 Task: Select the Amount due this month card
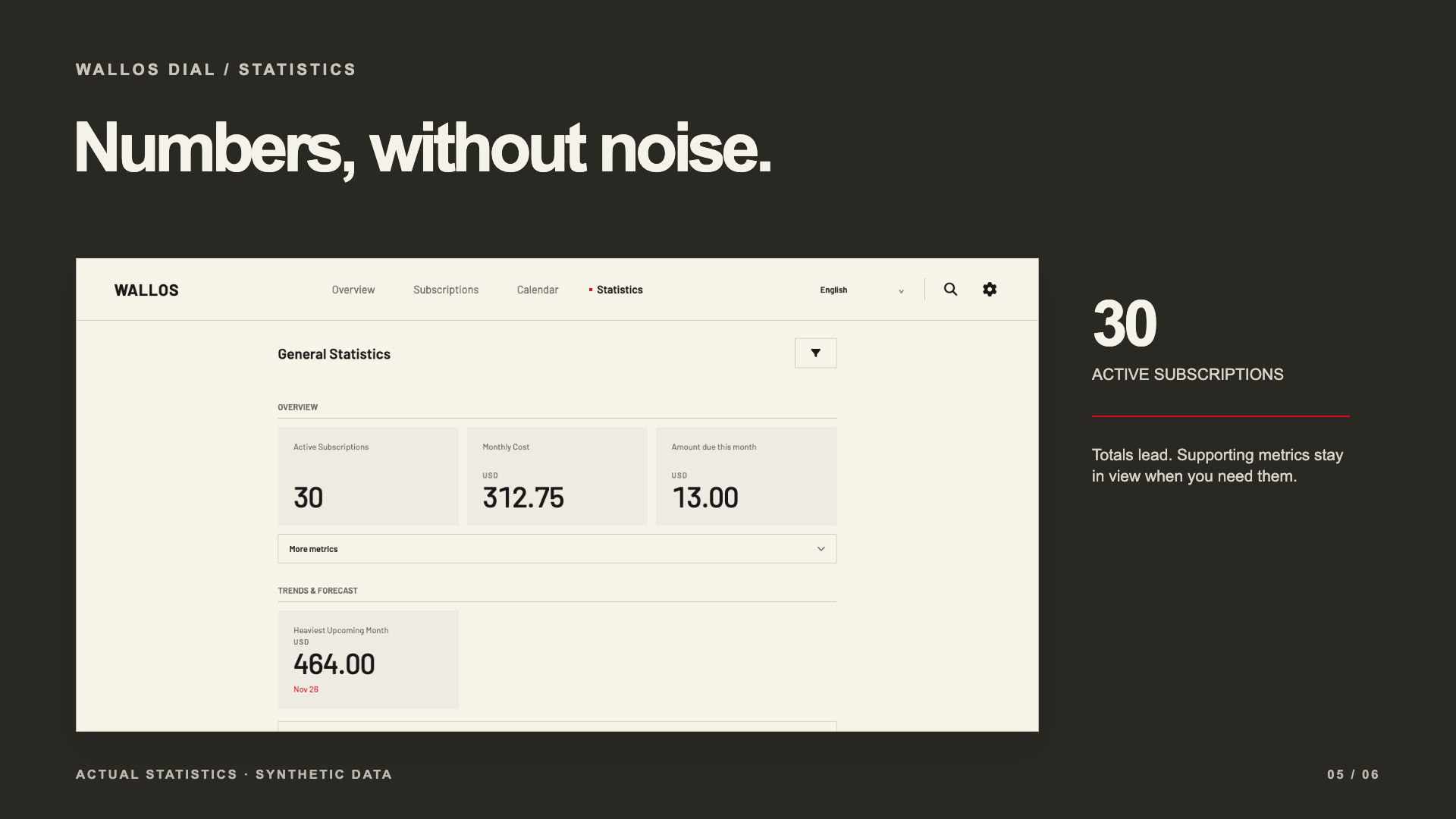click(746, 475)
